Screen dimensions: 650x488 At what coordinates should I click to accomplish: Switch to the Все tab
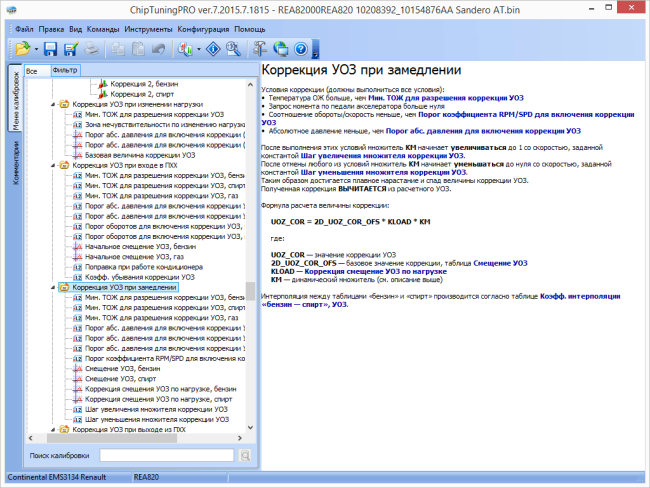click(x=37, y=71)
